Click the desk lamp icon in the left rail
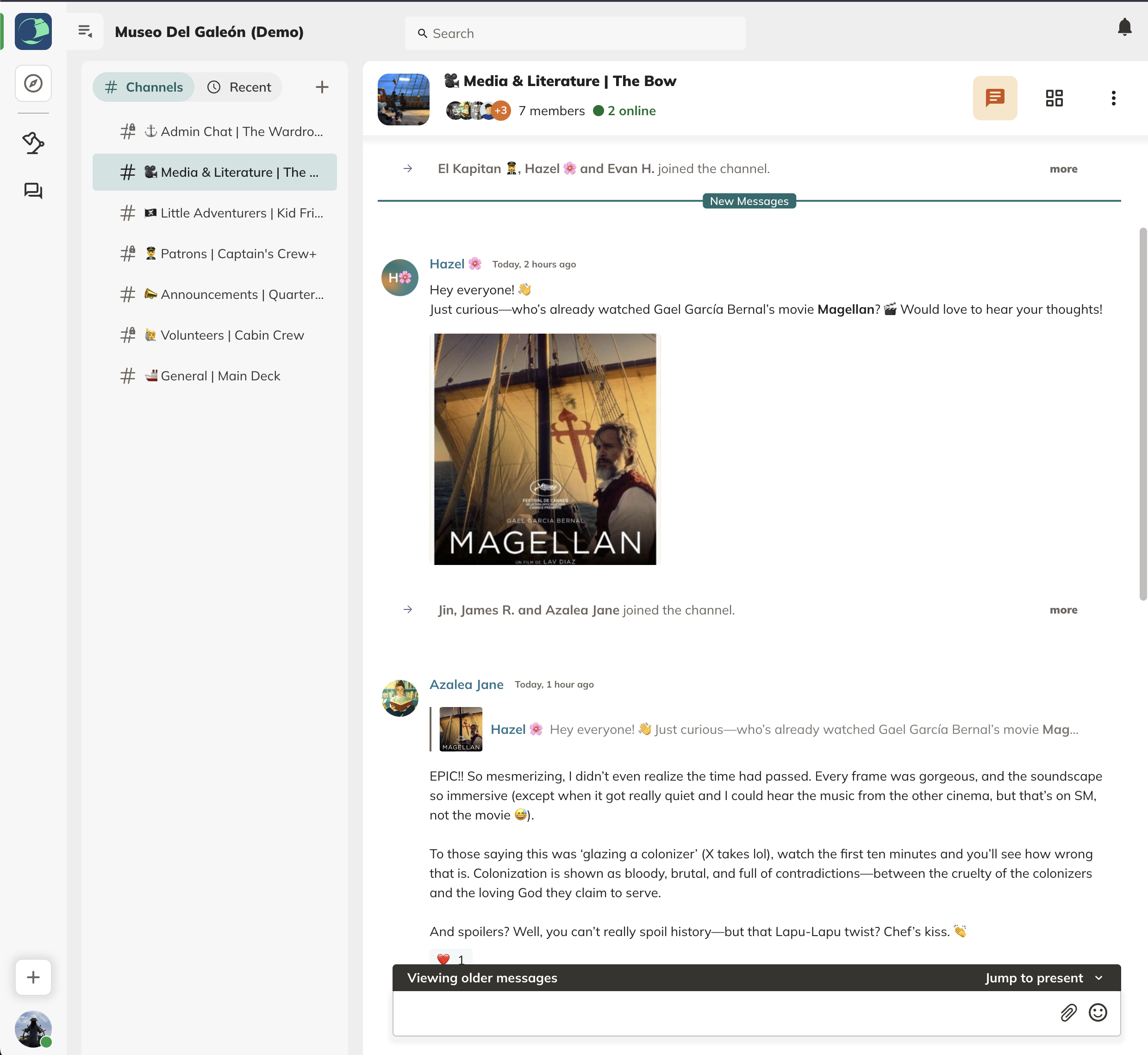 click(33, 143)
